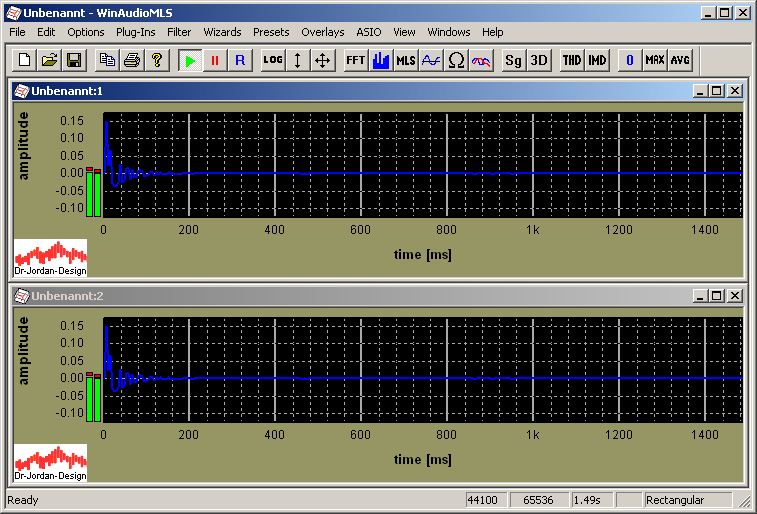Open the Plug-Ins menu
The height and width of the screenshot is (514, 757).
(x=135, y=32)
